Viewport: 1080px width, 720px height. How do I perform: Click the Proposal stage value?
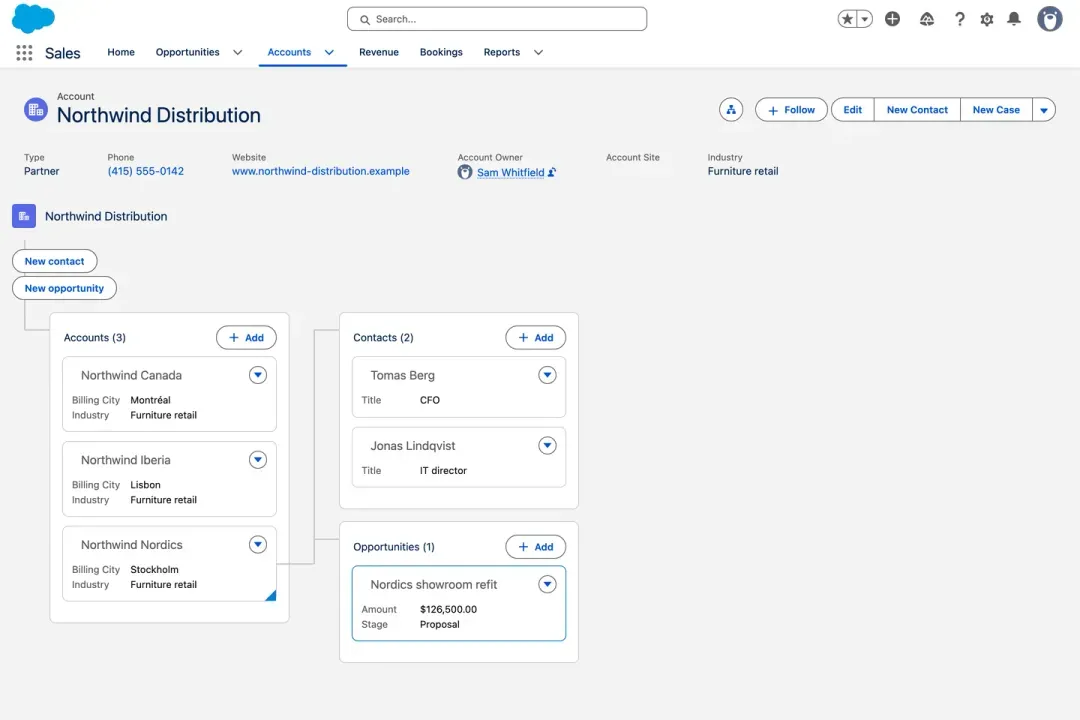439,625
